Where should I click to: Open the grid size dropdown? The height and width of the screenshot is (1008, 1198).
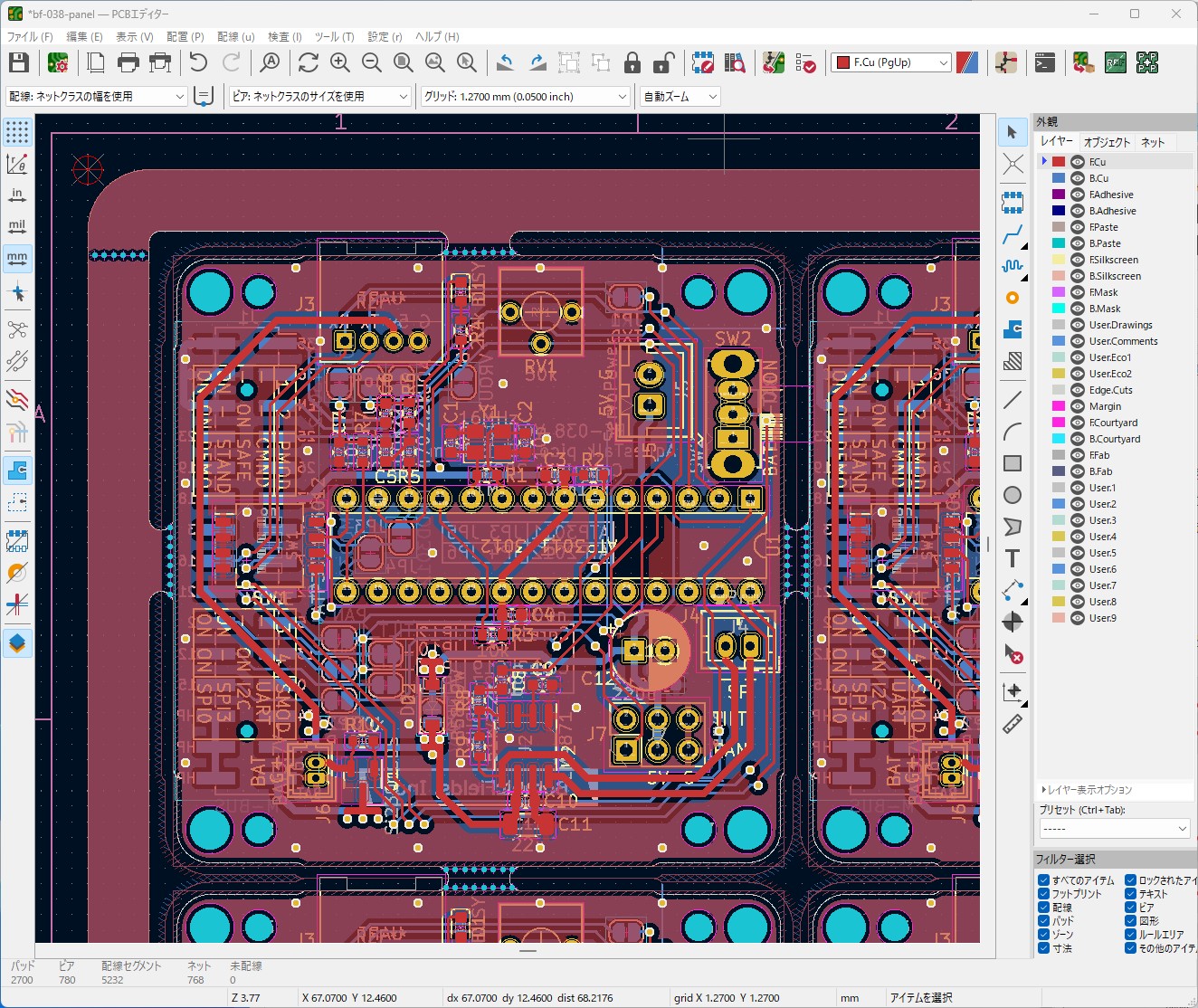[525, 97]
